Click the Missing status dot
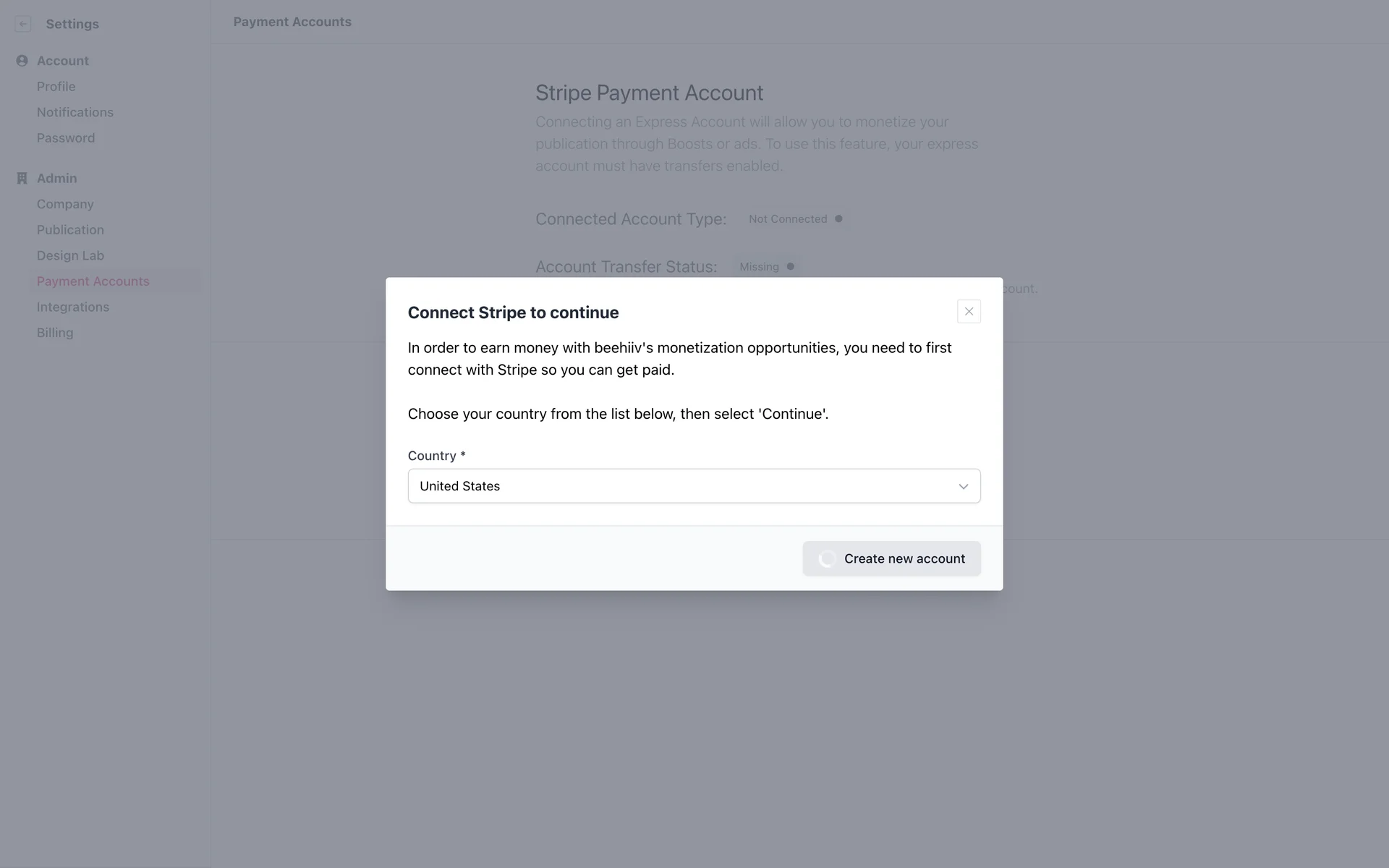1389x868 pixels. (791, 267)
